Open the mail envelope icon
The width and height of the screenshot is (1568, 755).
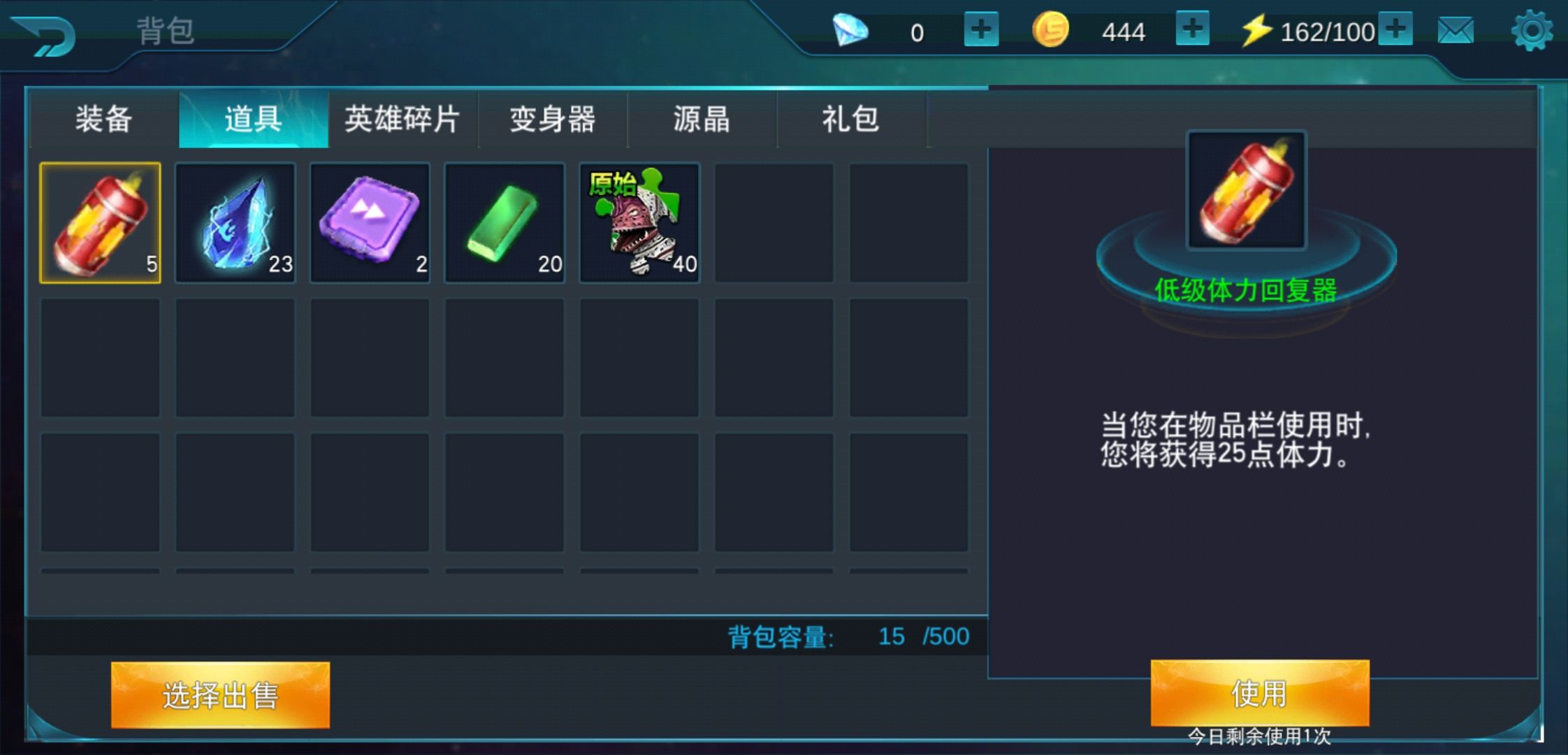point(1456,31)
